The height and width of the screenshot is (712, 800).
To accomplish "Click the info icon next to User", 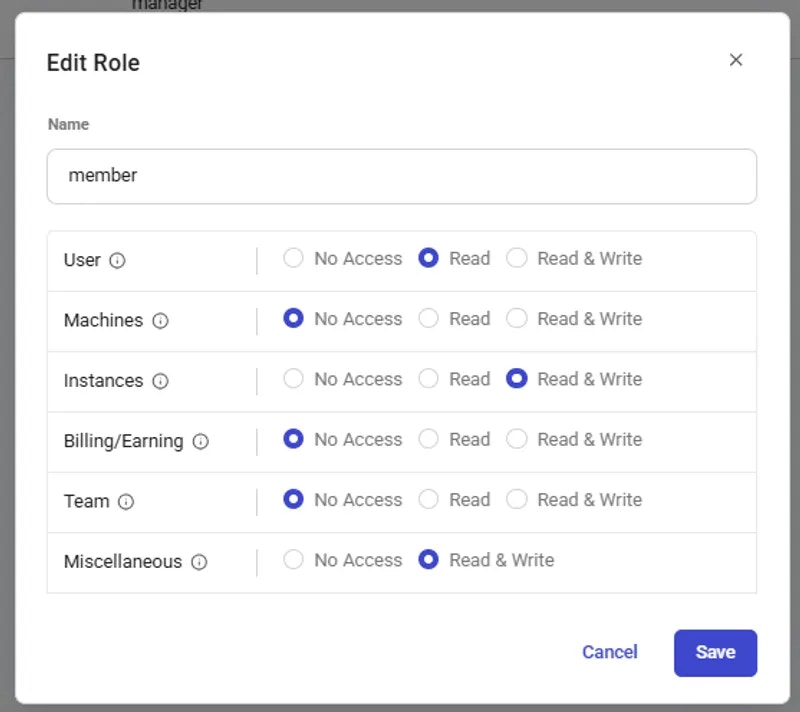I will [x=117, y=261].
